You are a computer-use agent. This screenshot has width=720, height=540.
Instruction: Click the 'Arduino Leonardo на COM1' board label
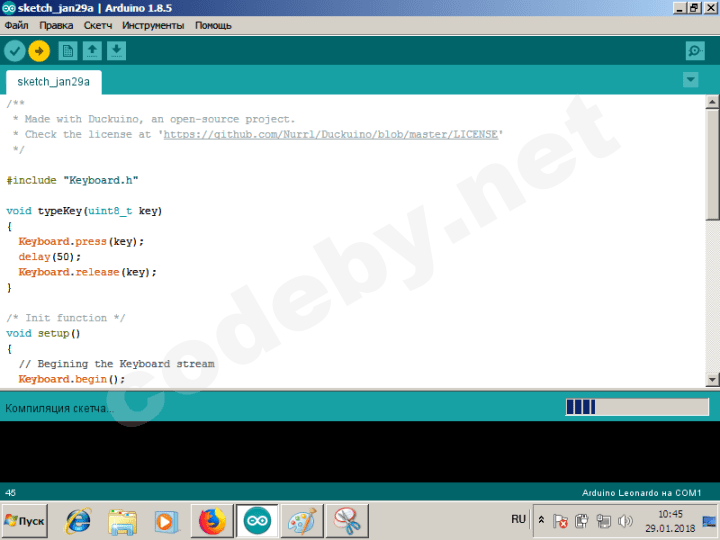[641, 493]
